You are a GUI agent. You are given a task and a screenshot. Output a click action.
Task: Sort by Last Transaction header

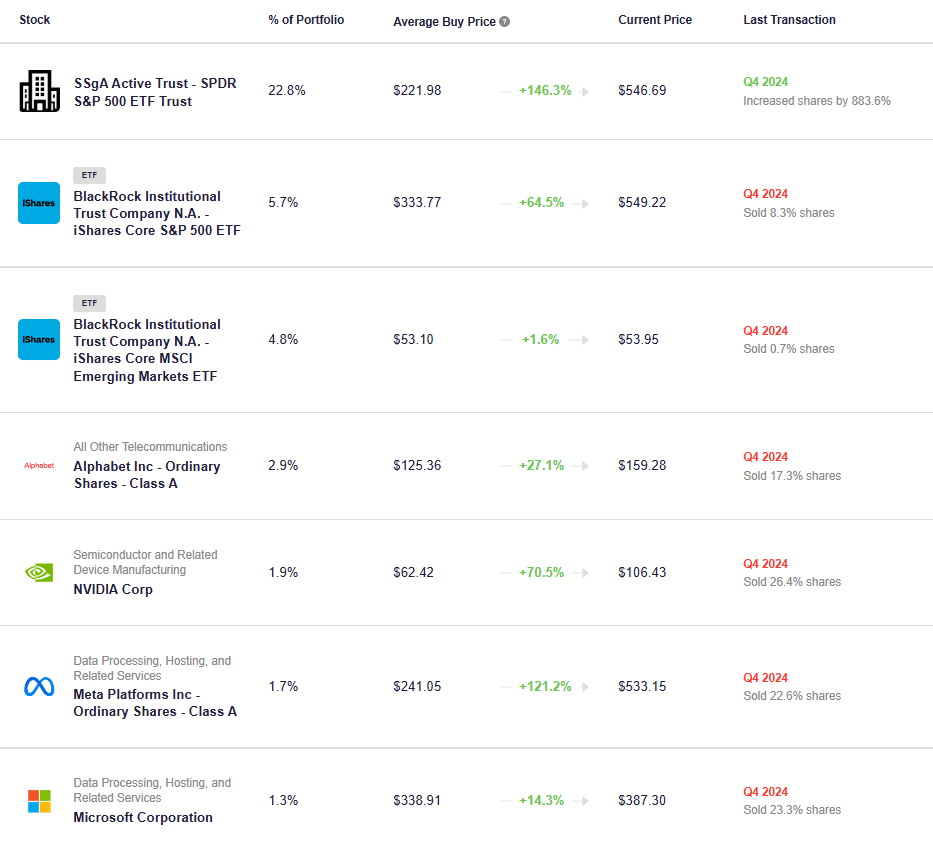click(x=789, y=20)
